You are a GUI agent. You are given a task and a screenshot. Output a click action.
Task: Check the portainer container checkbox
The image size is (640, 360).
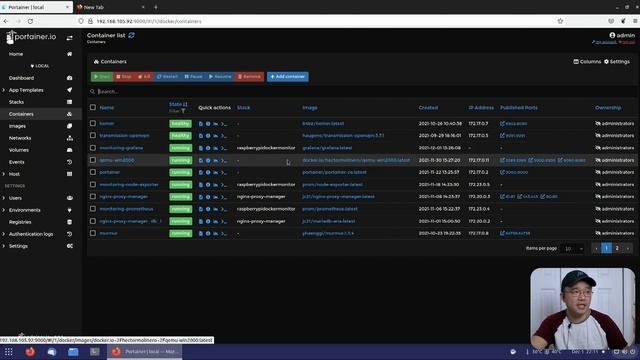pyautogui.click(x=93, y=172)
